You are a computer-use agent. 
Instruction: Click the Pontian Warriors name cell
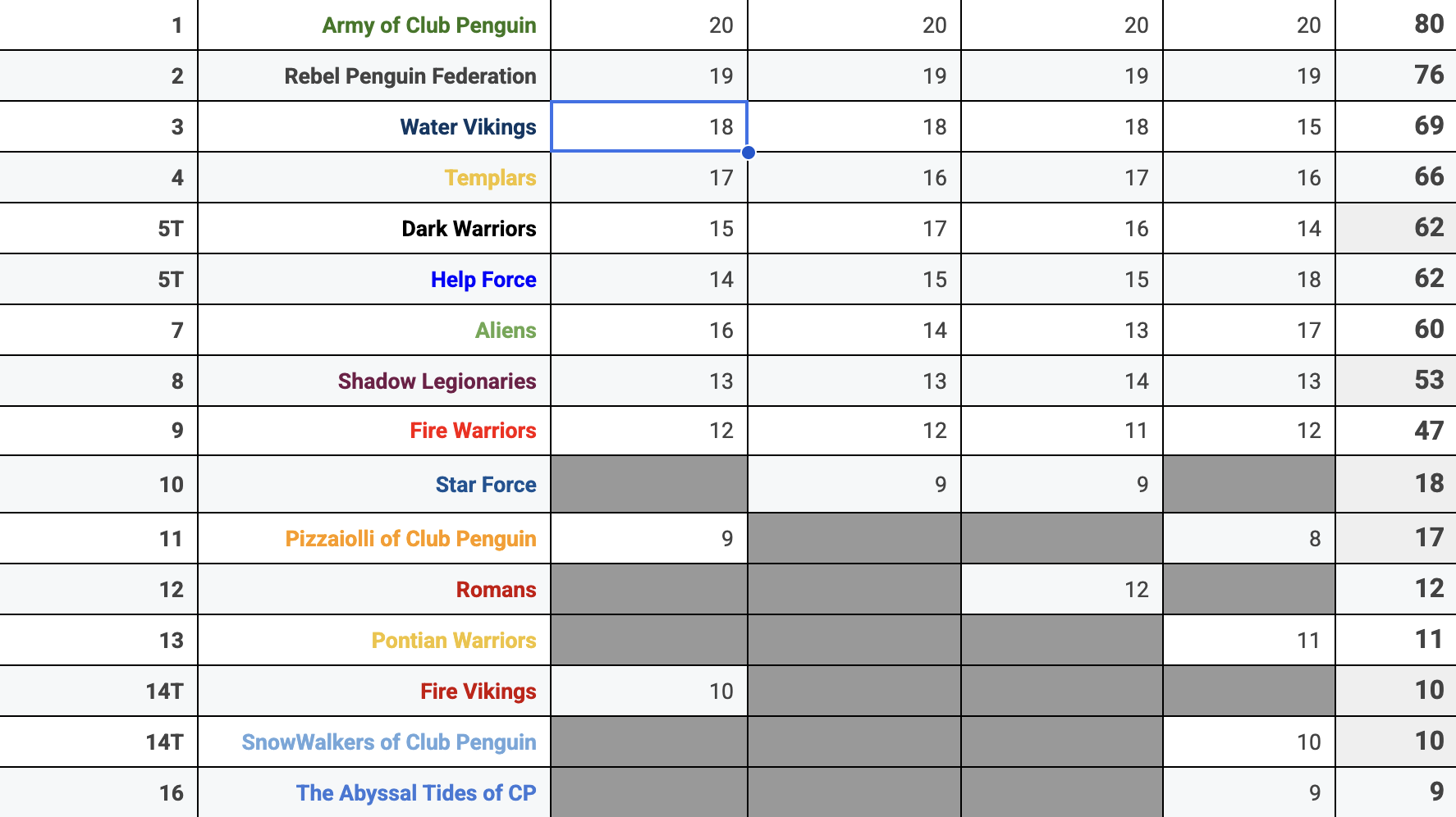374,641
